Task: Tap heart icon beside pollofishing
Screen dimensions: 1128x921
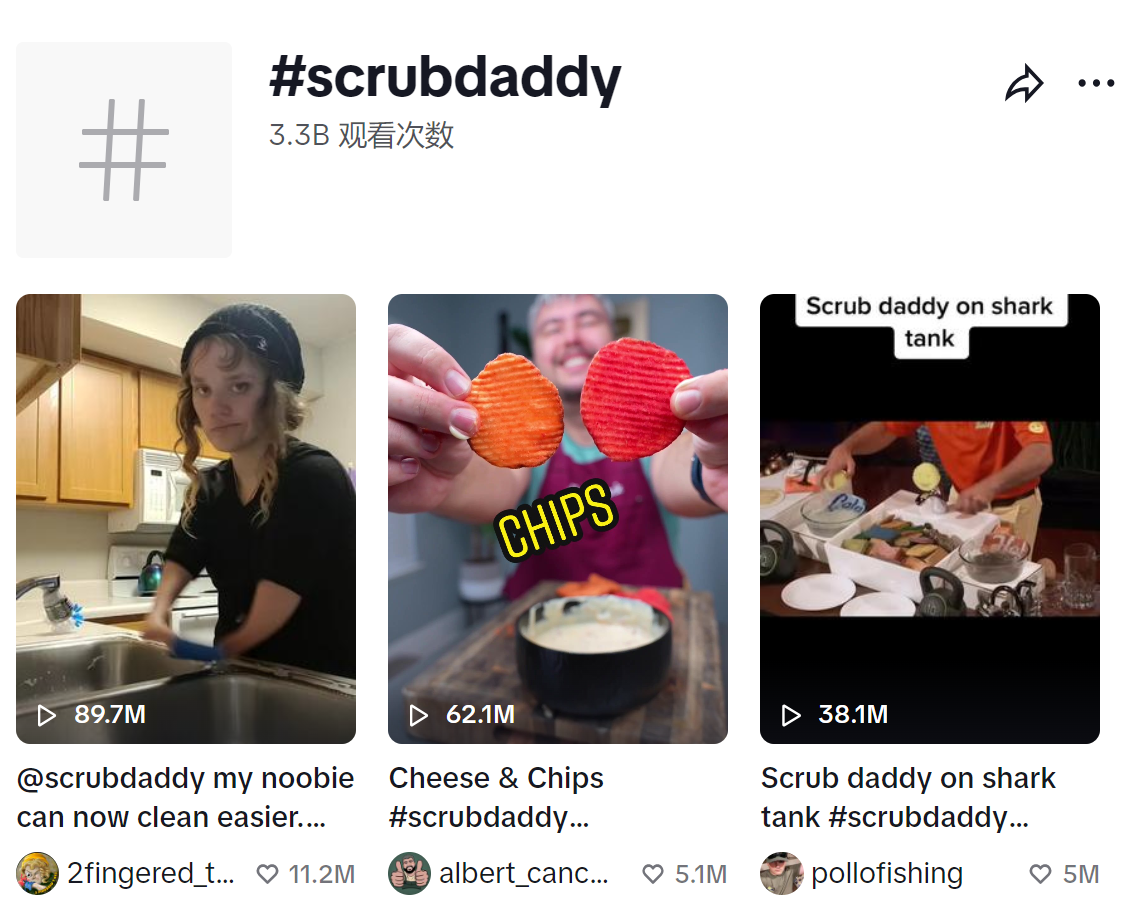Action: click(1040, 874)
